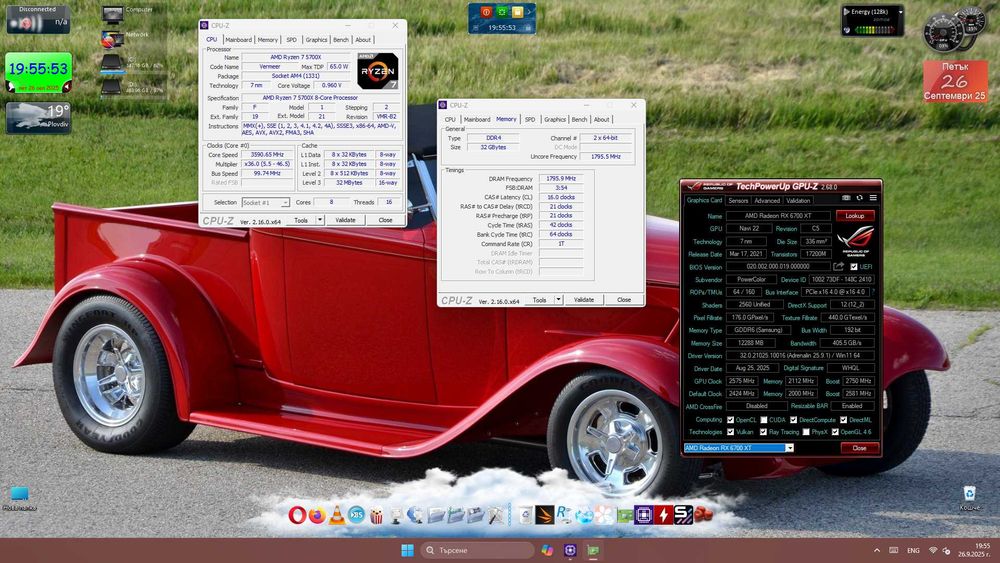Switch to Sensors tab in GPU-Z

point(738,200)
